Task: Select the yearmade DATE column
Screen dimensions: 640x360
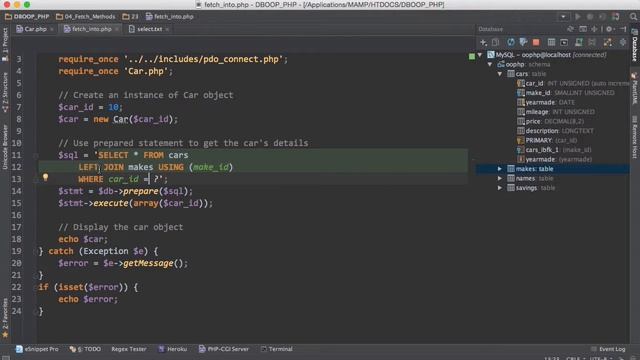Action: [546, 102]
